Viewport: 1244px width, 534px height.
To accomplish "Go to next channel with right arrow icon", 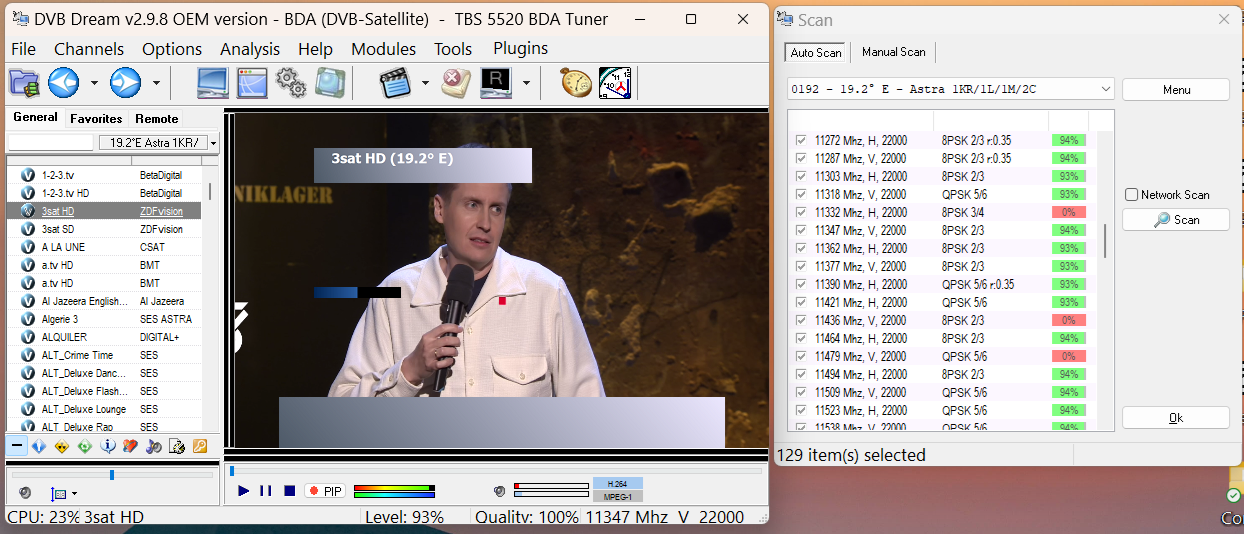I will coord(125,83).
